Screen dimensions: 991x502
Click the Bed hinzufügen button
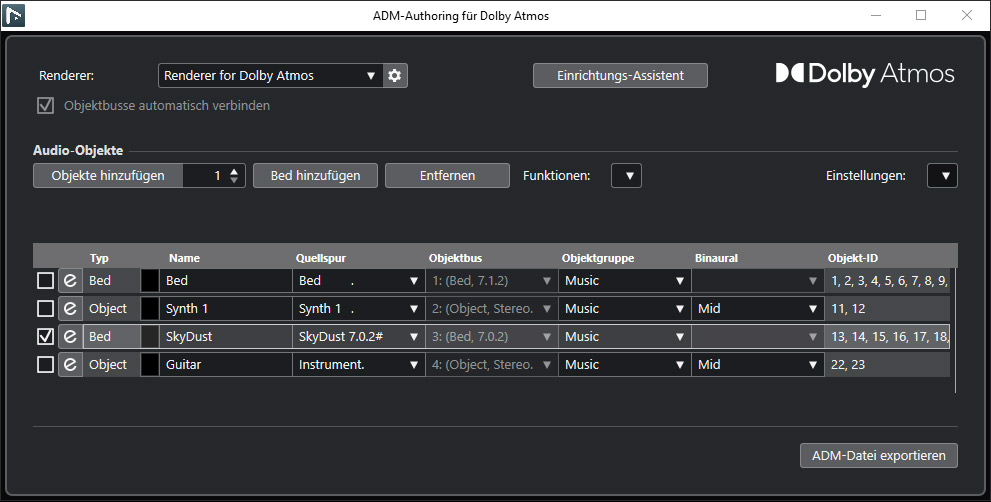tap(315, 176)
